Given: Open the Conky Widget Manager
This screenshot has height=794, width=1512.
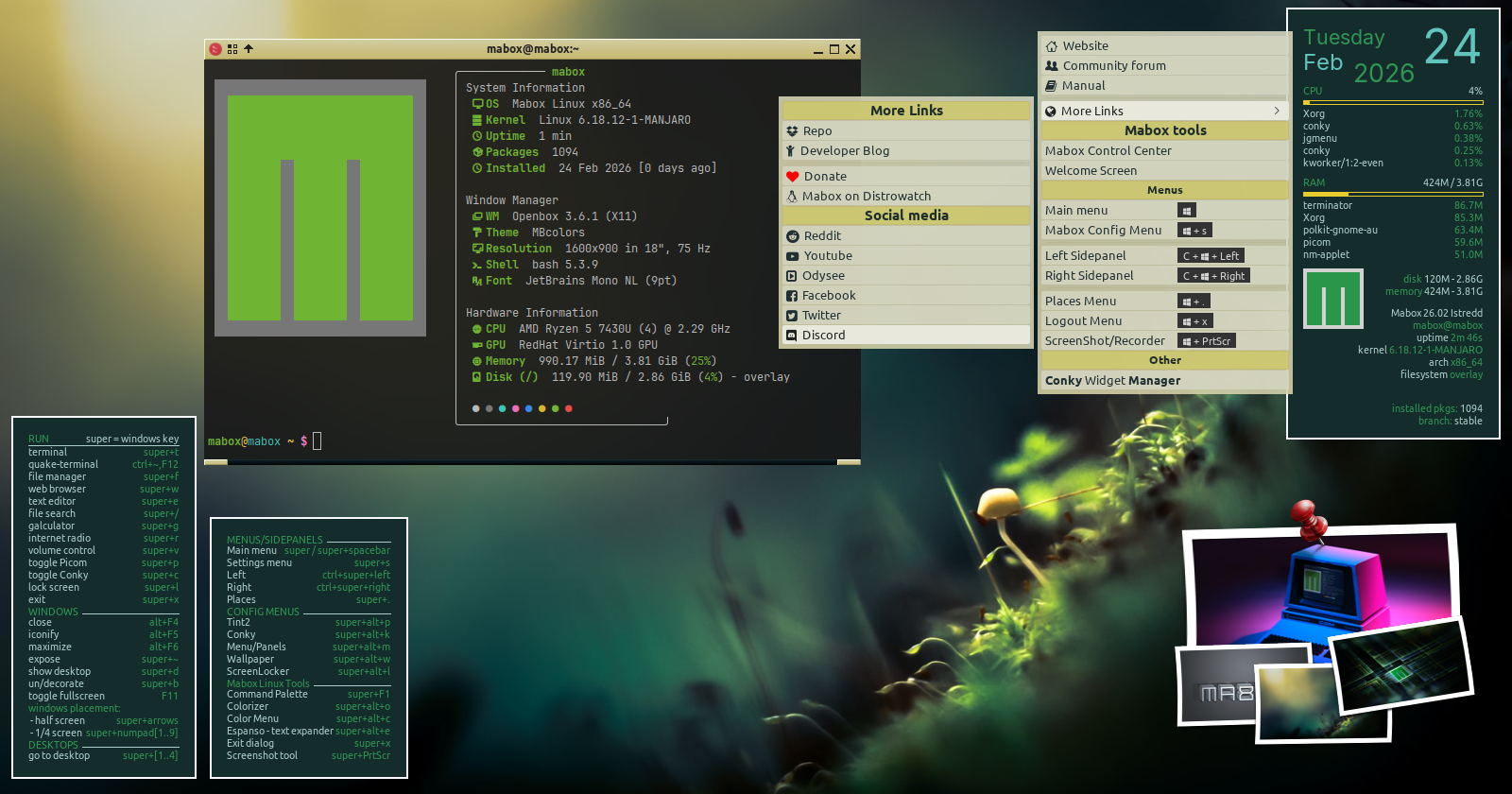Looking at the screenshot, I should click(1112, 381).
